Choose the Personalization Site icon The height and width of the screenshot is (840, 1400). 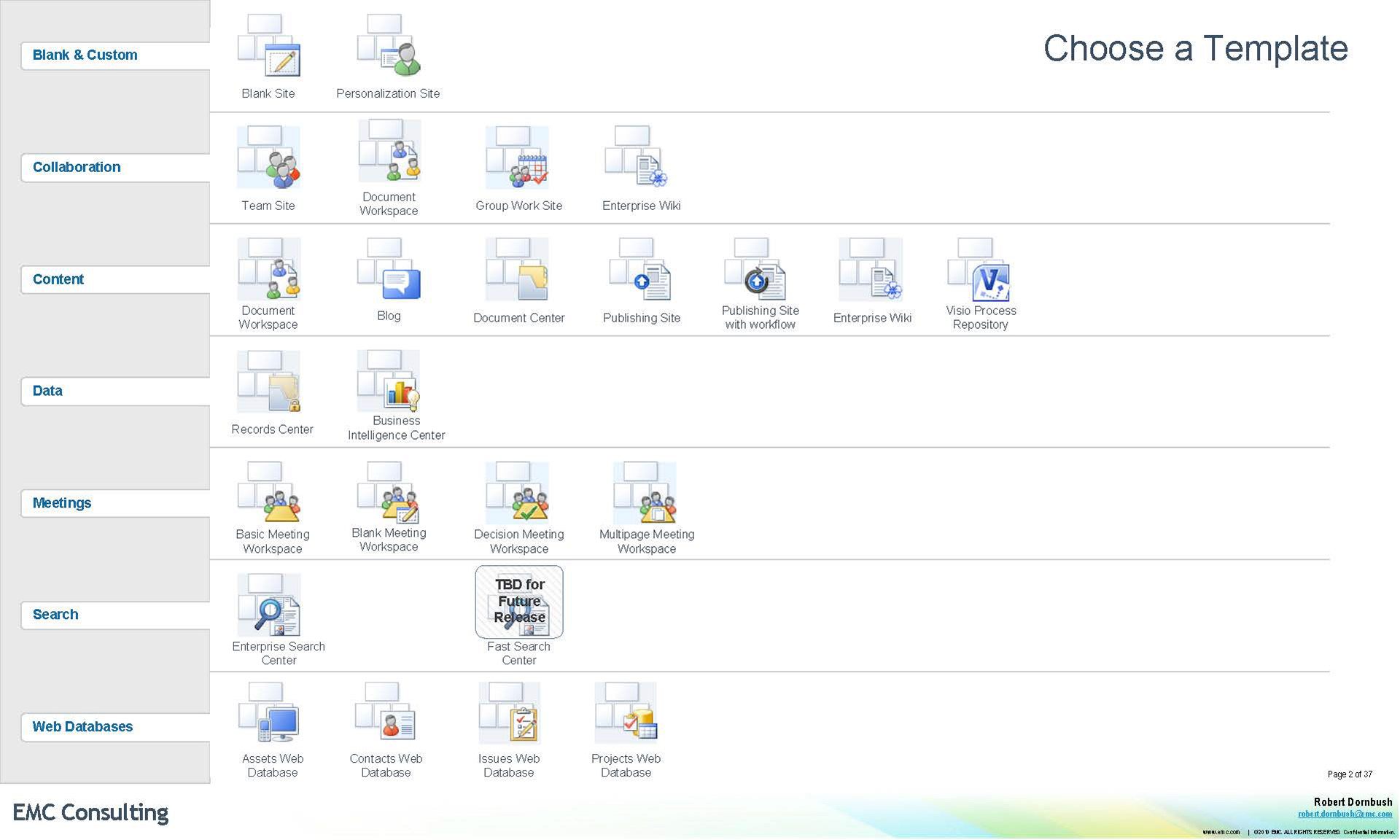click(x=389, y=46)
